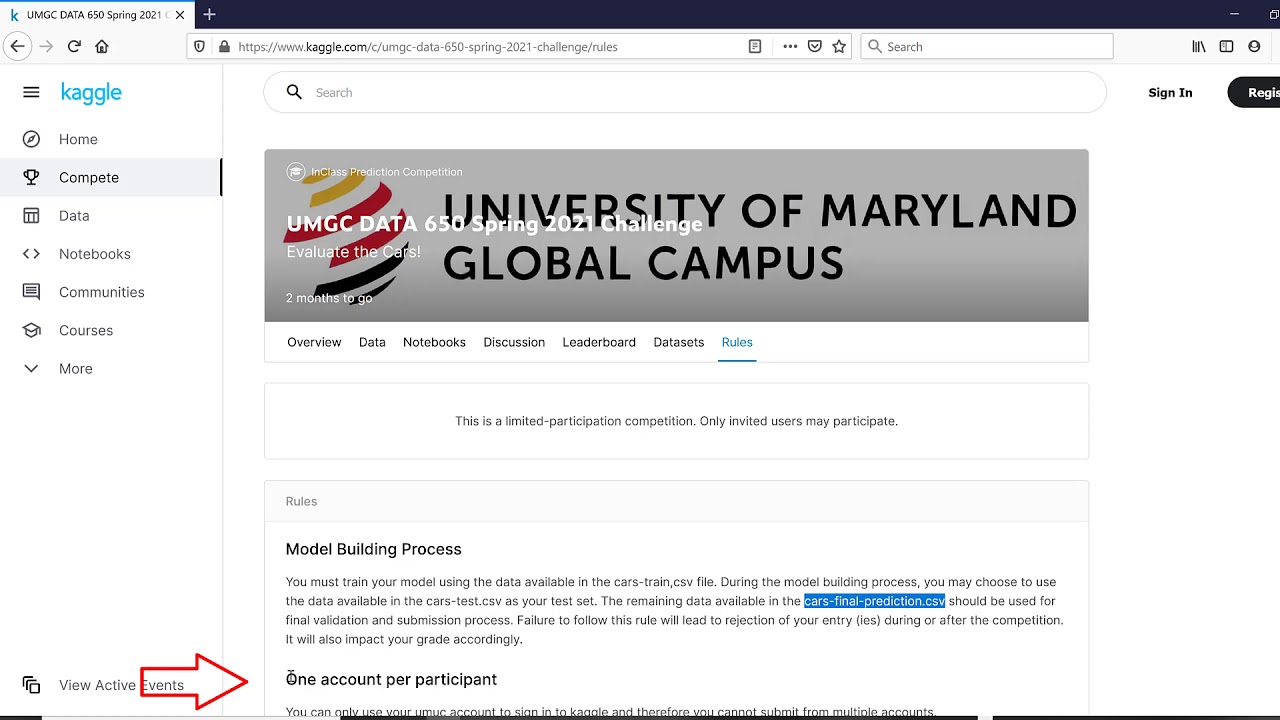Viewport: 1280px width, 720px height.
Task: Open page actions three-dot menu
Action: click(790, 46)
